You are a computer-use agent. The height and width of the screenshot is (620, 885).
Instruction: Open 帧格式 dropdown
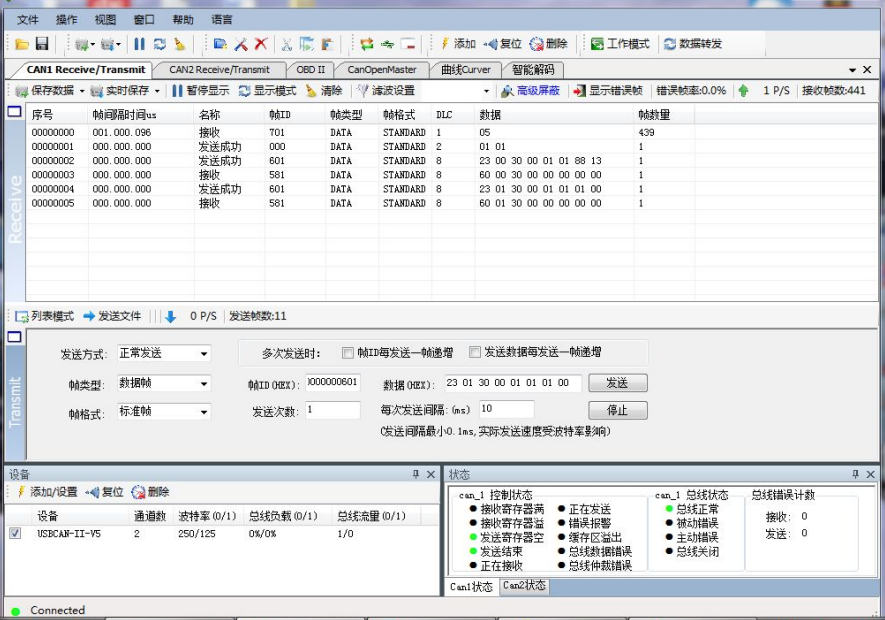(x=204, y=412)
